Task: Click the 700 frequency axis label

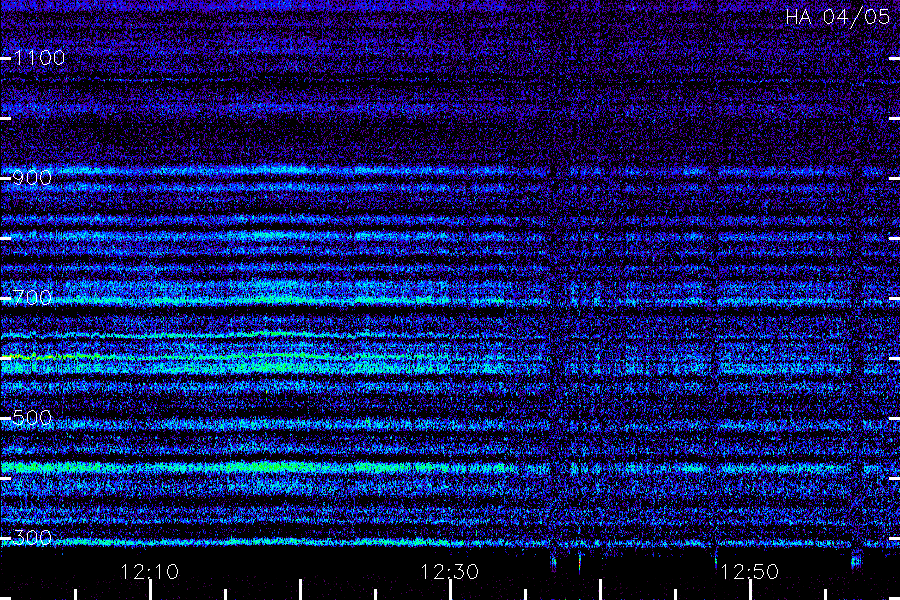Action: click(33, 297)
